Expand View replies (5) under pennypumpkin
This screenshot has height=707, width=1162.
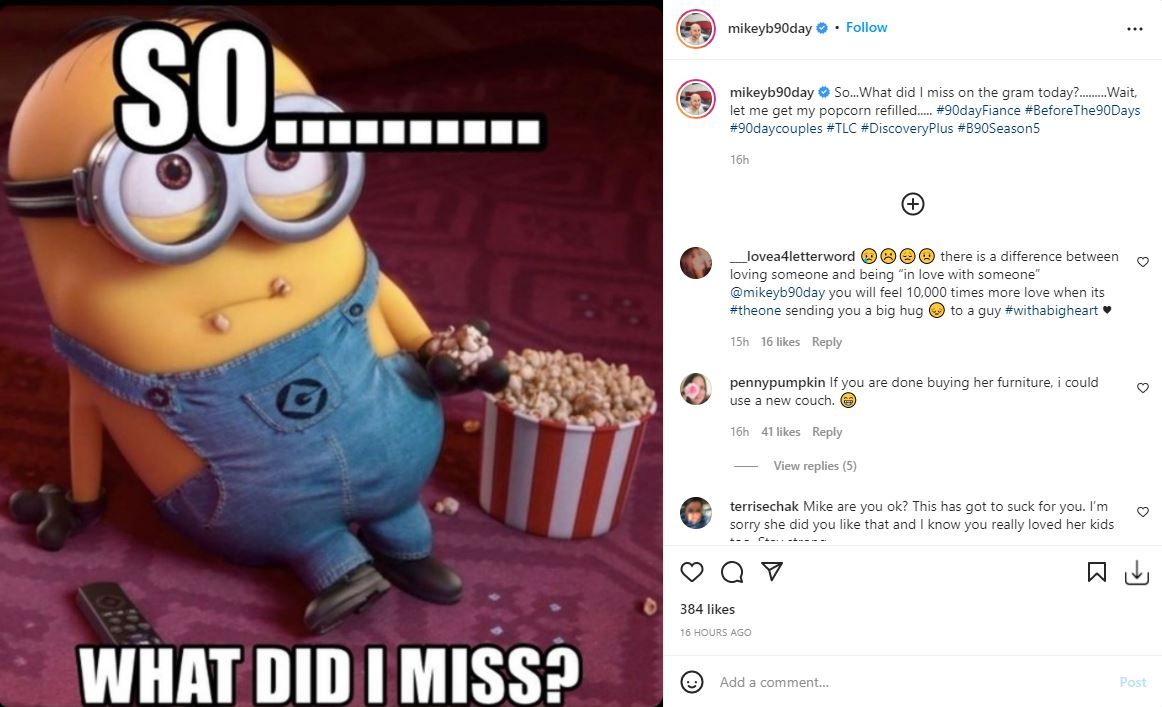pyautogui.click(x=814, y=465)
